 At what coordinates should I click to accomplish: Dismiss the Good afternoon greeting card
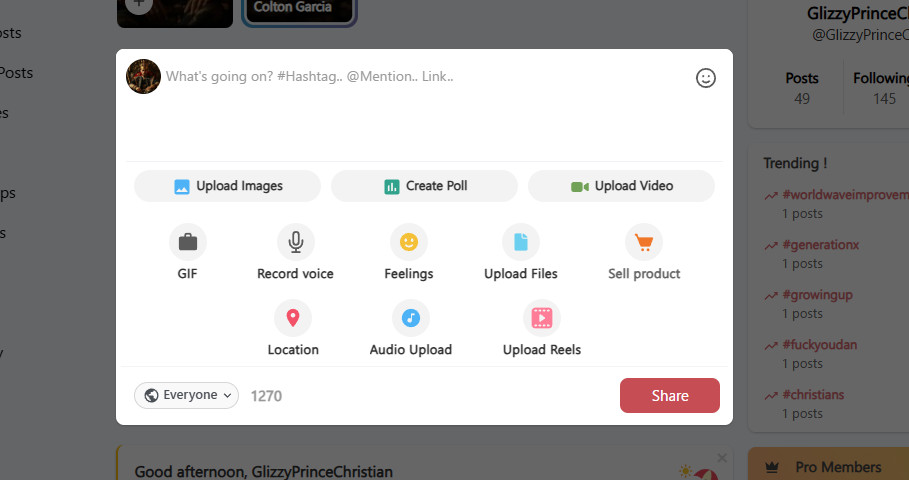(722, 458)
